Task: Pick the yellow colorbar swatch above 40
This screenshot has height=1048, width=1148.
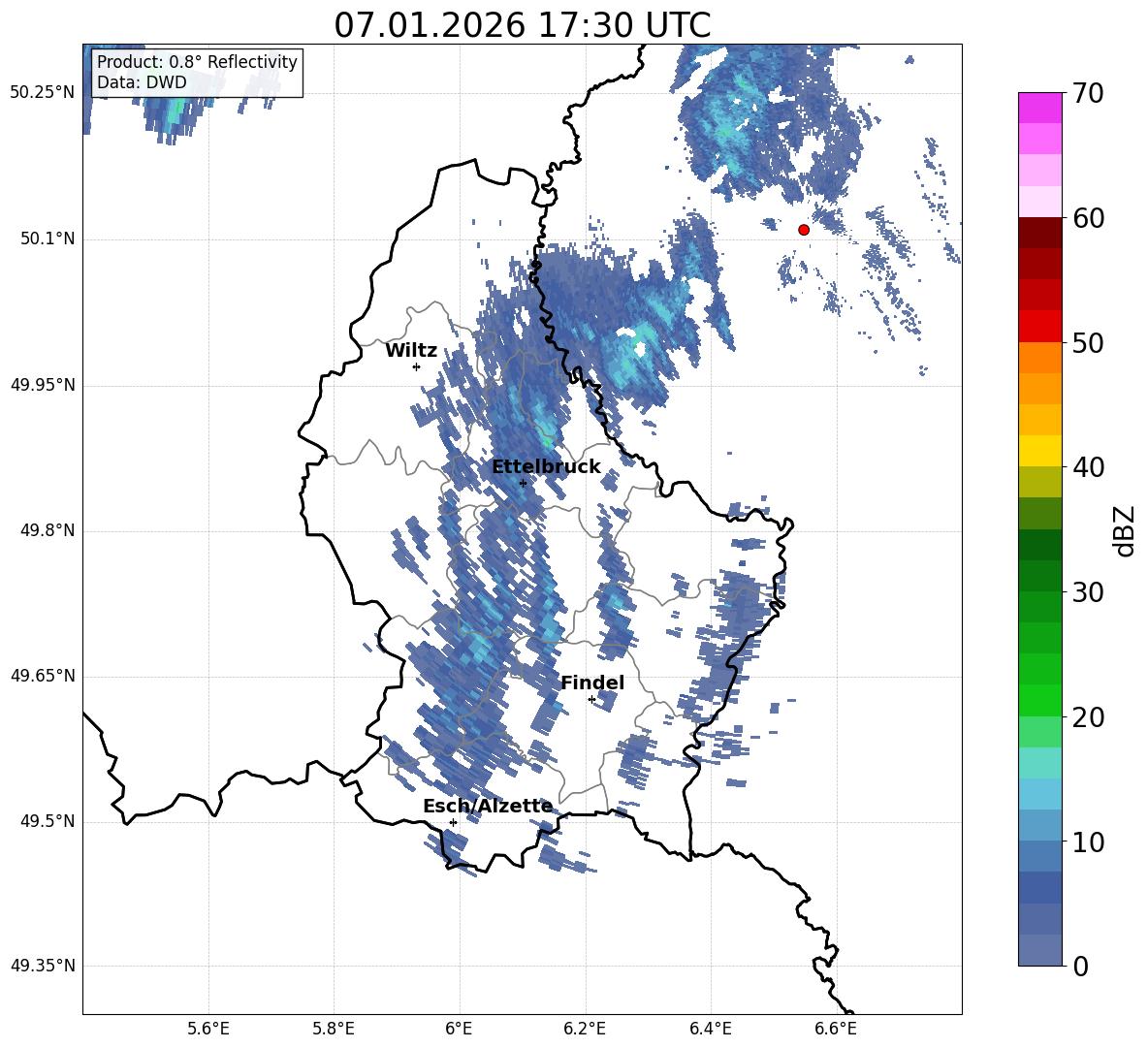Action: pyautogui.click(x=1040, y=451)
